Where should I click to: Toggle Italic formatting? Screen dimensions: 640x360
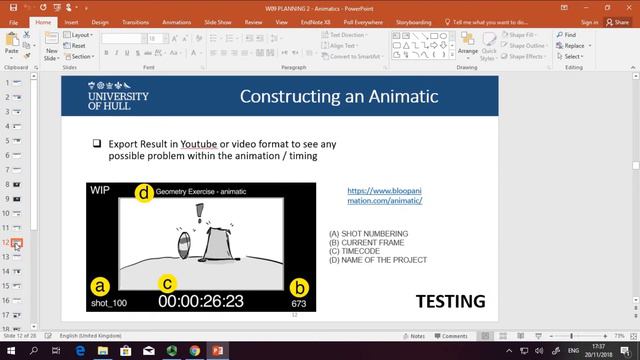click(x=117, y=53)
